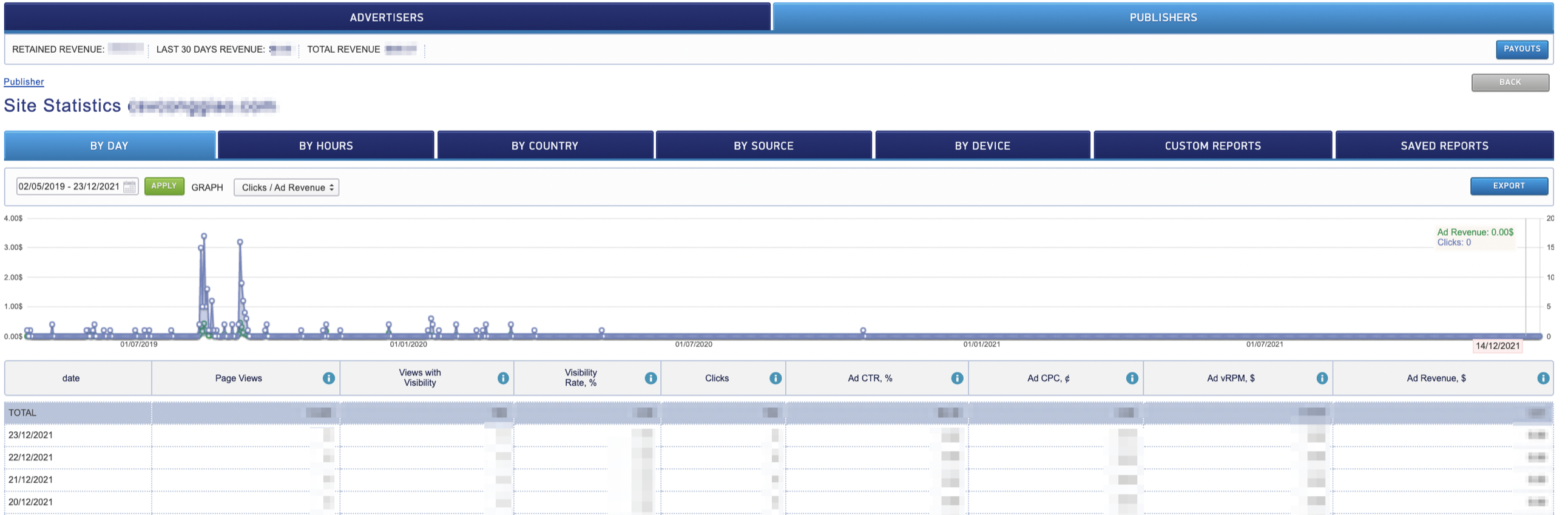This screenshot has height=515, width=1568.
Task: Open the By Country tab
Action: pyautogui.click(x=545, y=146)
